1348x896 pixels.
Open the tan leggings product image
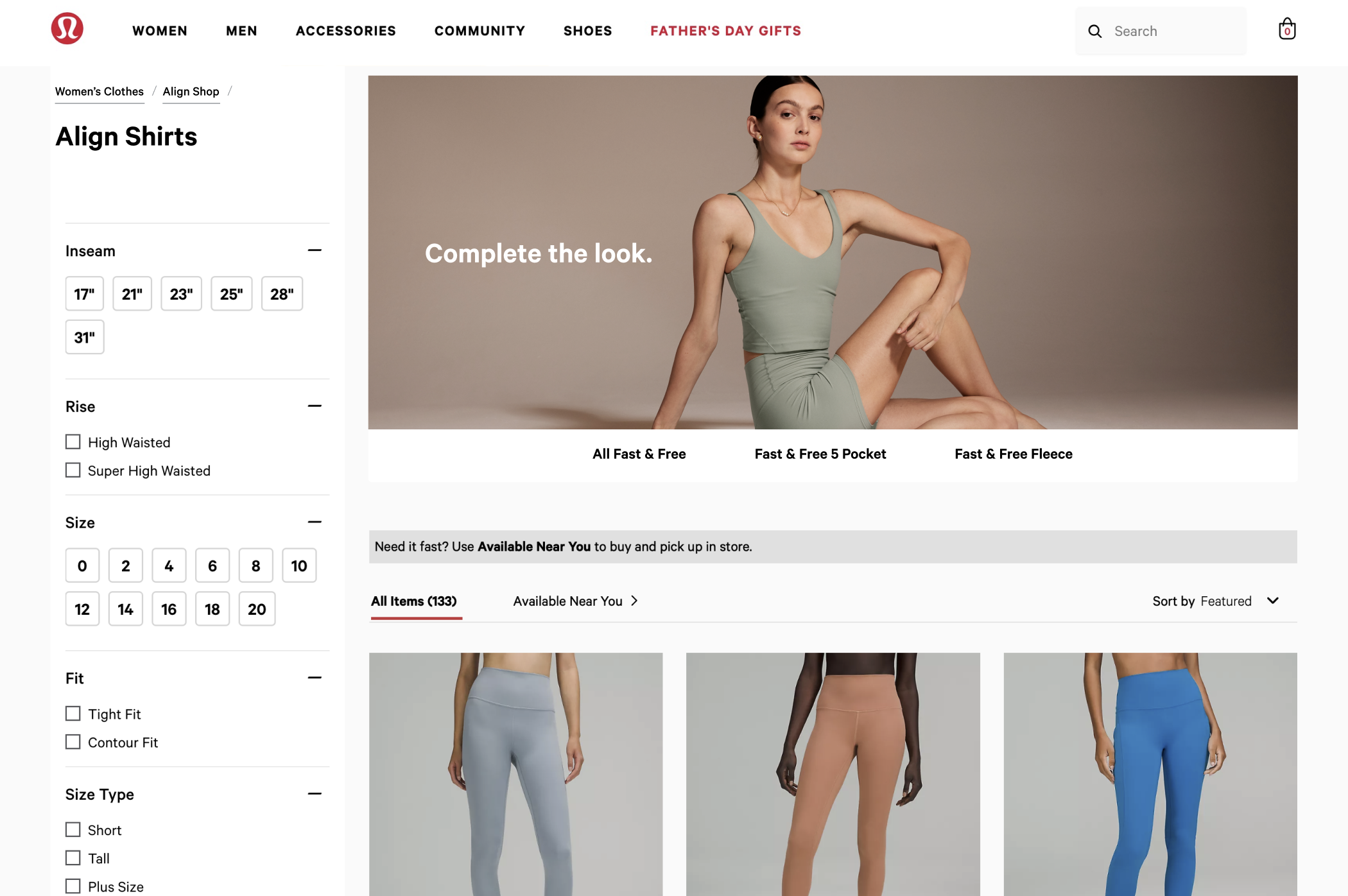pyautogui.click(x=833, y=774)
